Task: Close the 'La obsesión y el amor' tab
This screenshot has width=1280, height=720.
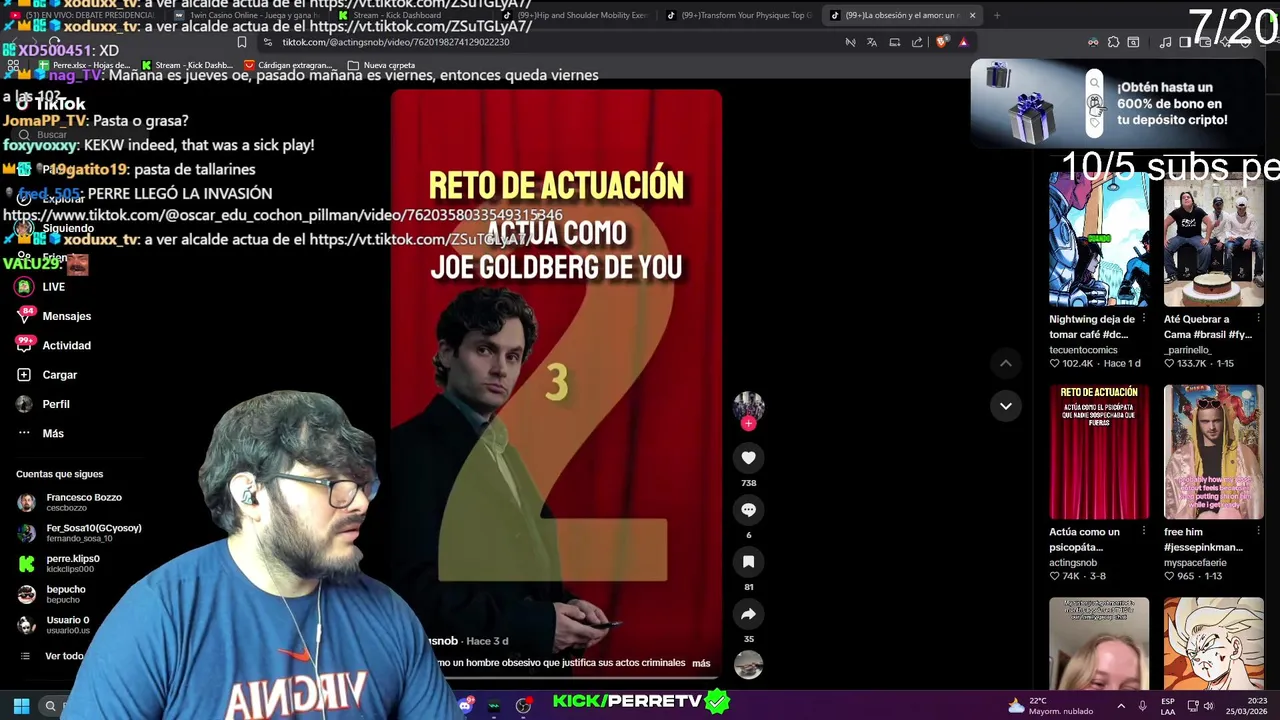Action: click(x=972, y=15)
